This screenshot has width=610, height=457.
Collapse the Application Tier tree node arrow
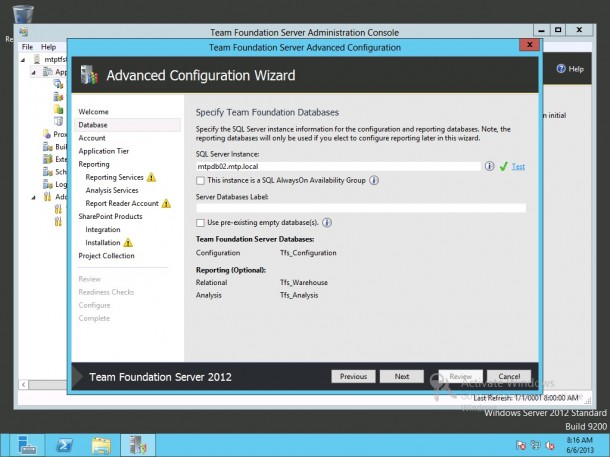pos(33,73)
